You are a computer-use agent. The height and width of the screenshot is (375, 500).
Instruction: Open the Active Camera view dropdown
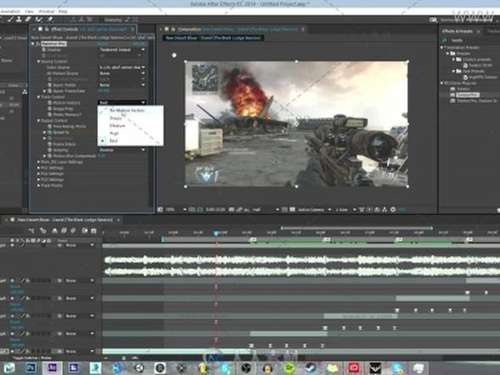point(314,210)
